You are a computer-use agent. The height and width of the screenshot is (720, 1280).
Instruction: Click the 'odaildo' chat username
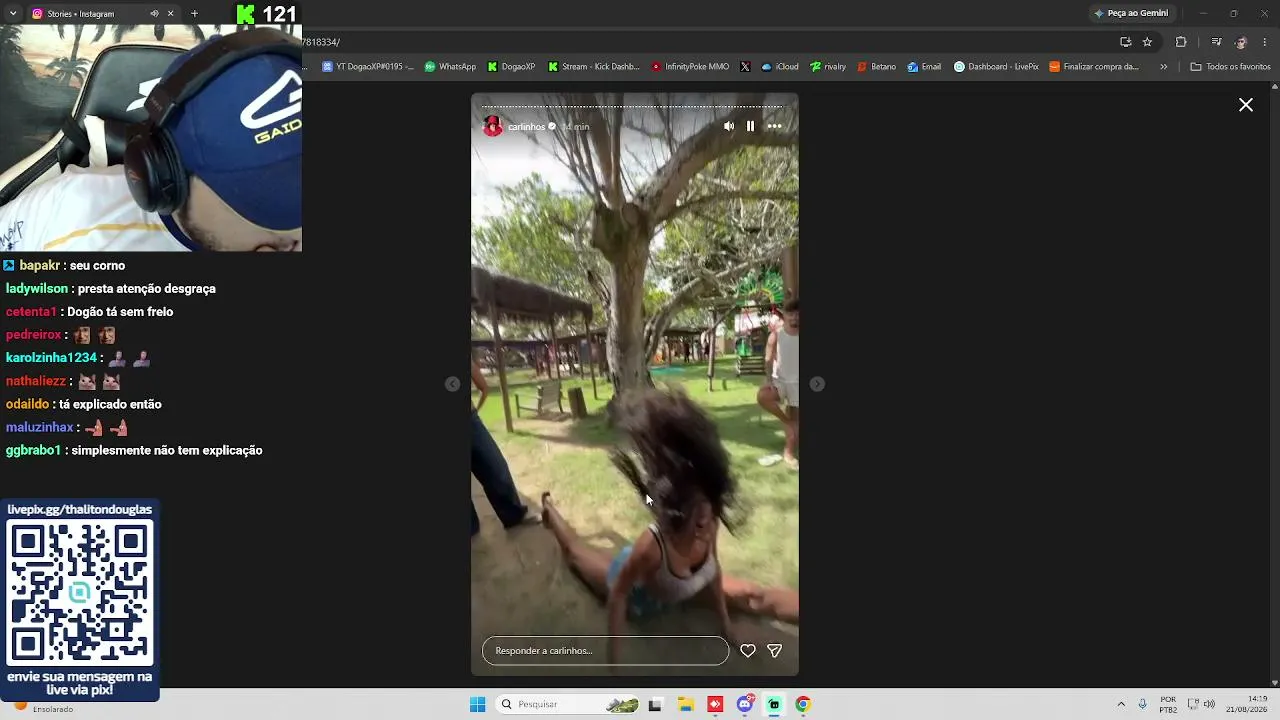tap(28, 405)
